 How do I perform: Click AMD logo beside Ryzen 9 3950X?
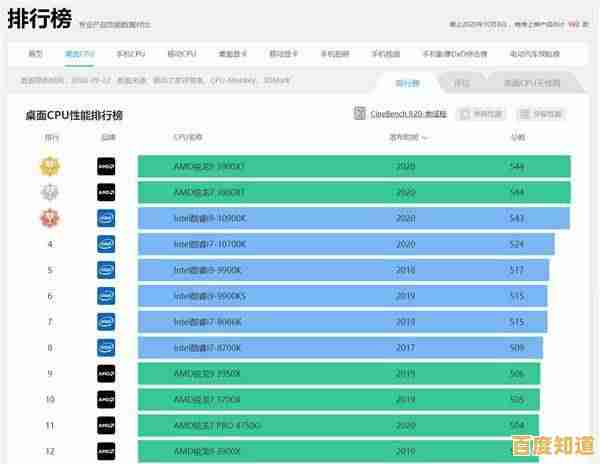(x=106, y=374)
